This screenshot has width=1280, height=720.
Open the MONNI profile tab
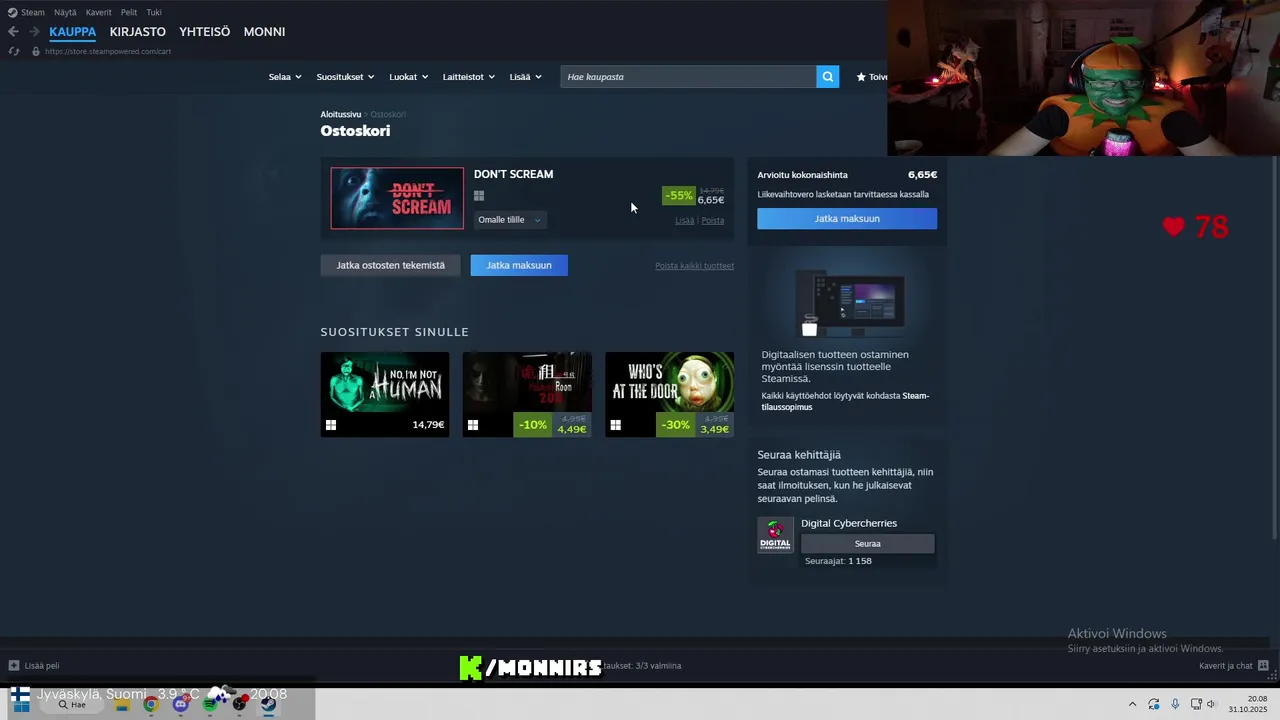click(x=264, y=32)
